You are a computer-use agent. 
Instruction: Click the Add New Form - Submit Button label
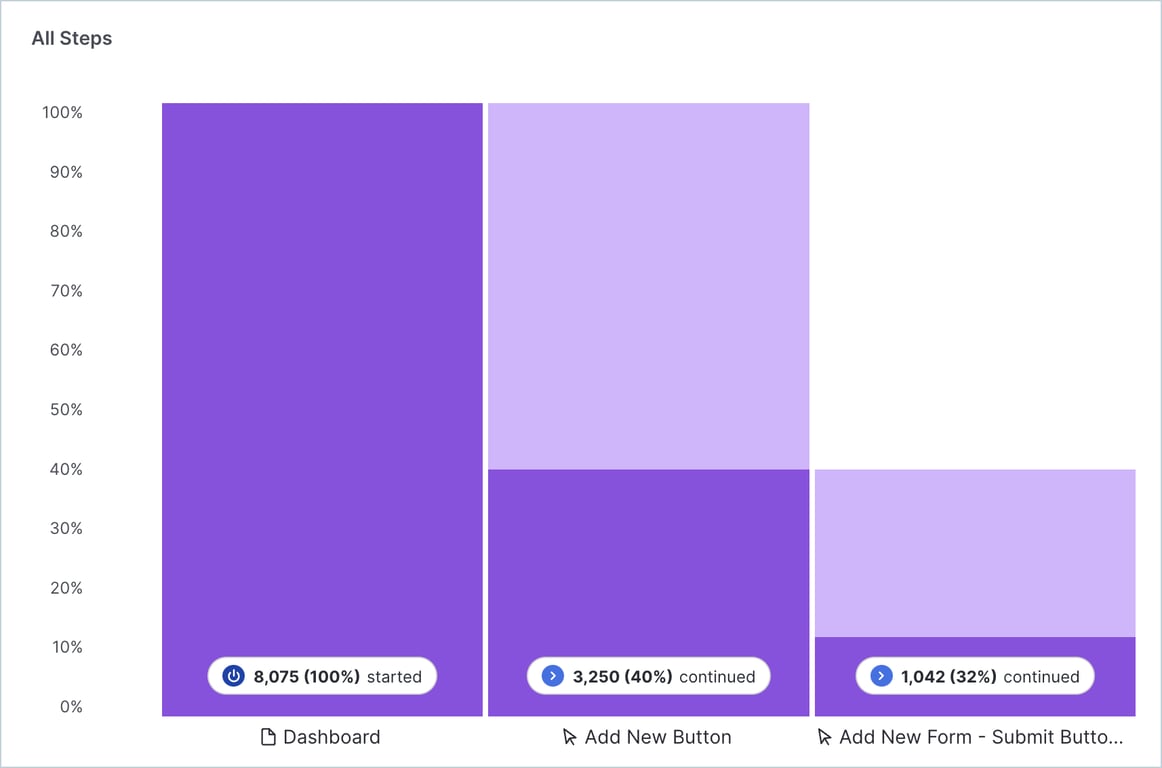click(x=980, y=738)
